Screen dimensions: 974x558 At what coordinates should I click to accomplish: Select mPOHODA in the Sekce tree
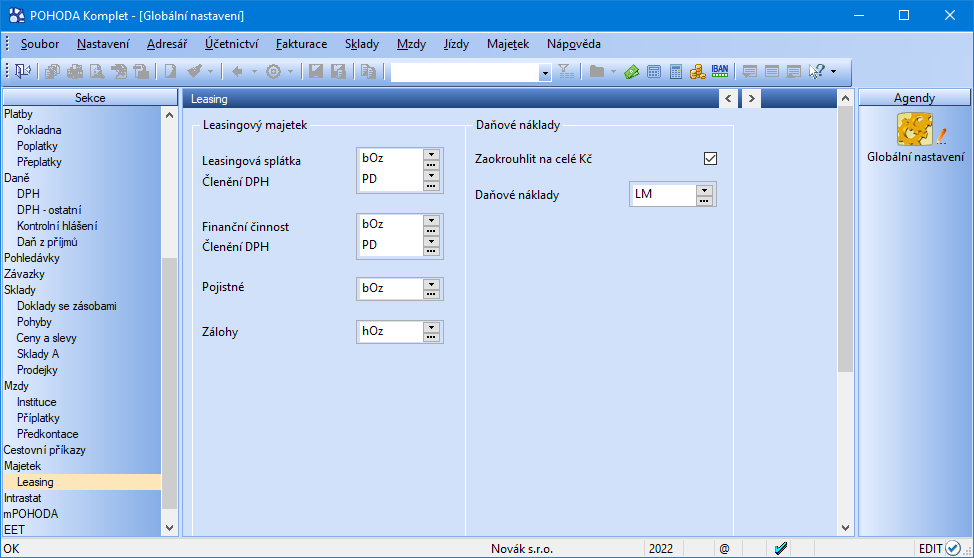click(x=30, y=514)
